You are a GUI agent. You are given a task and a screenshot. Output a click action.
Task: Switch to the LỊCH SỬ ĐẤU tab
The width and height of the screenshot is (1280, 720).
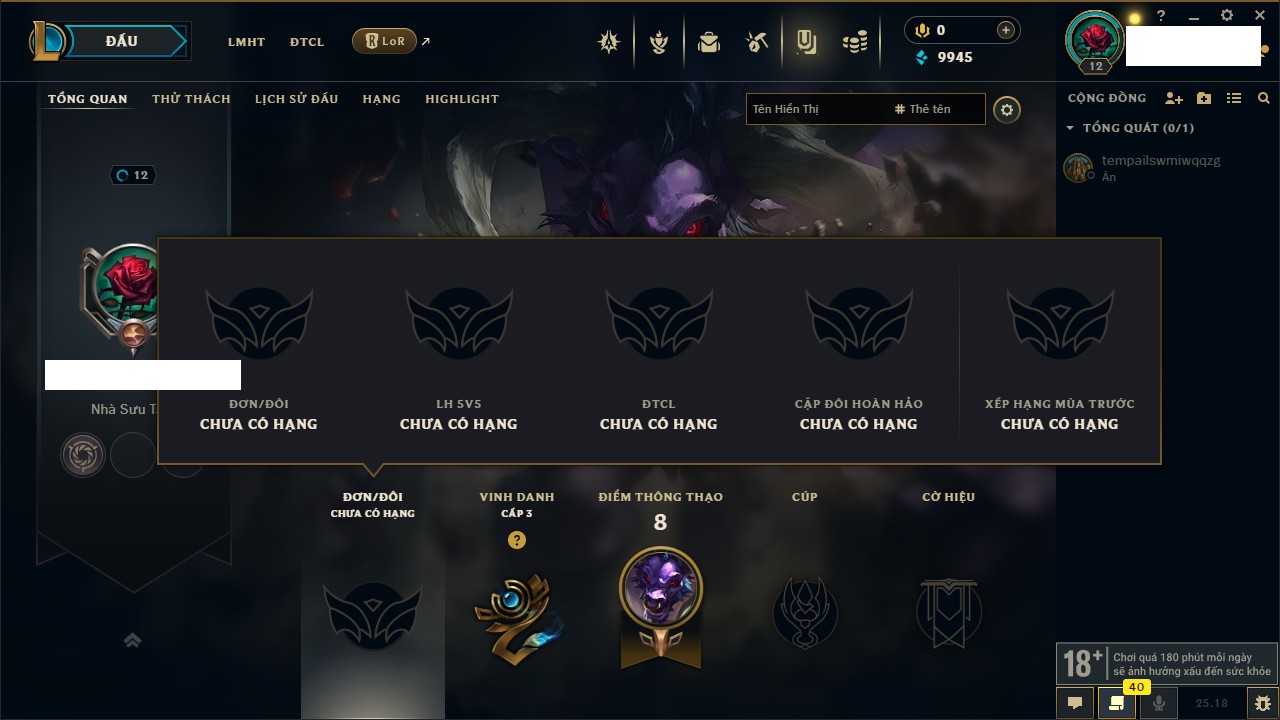tap(296, 99)
